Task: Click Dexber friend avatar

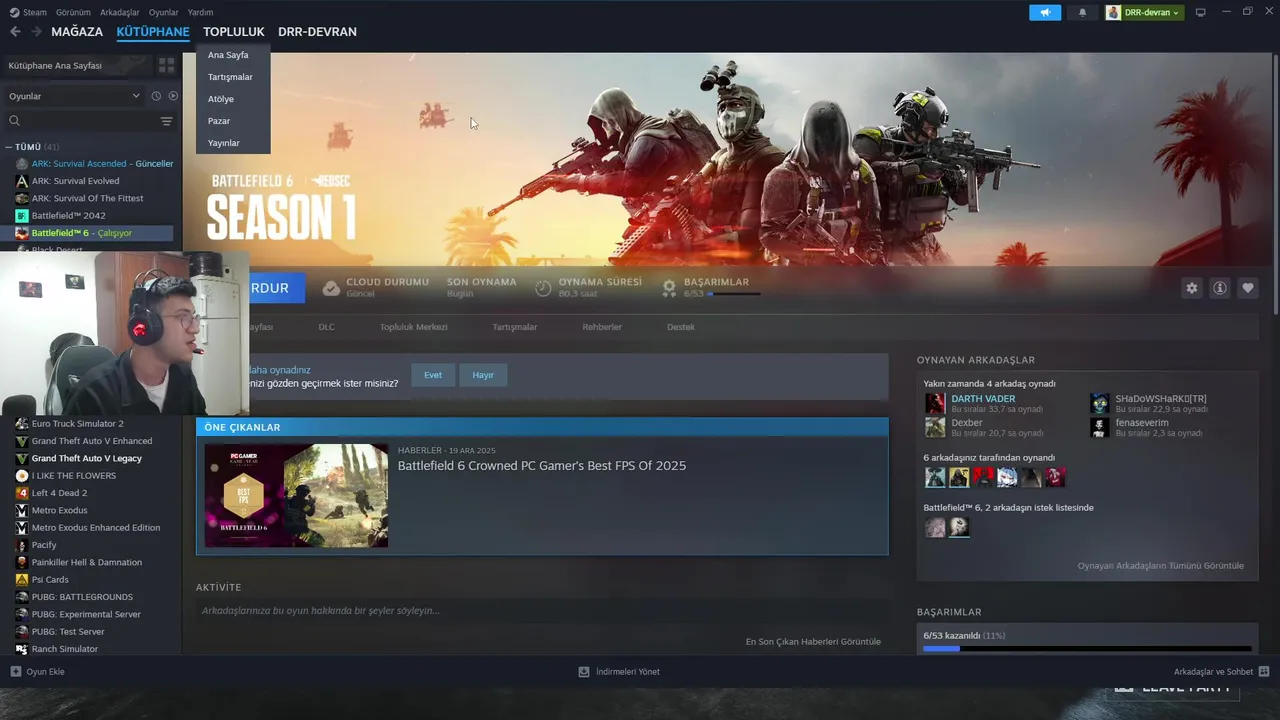Action: click(935, 427)
